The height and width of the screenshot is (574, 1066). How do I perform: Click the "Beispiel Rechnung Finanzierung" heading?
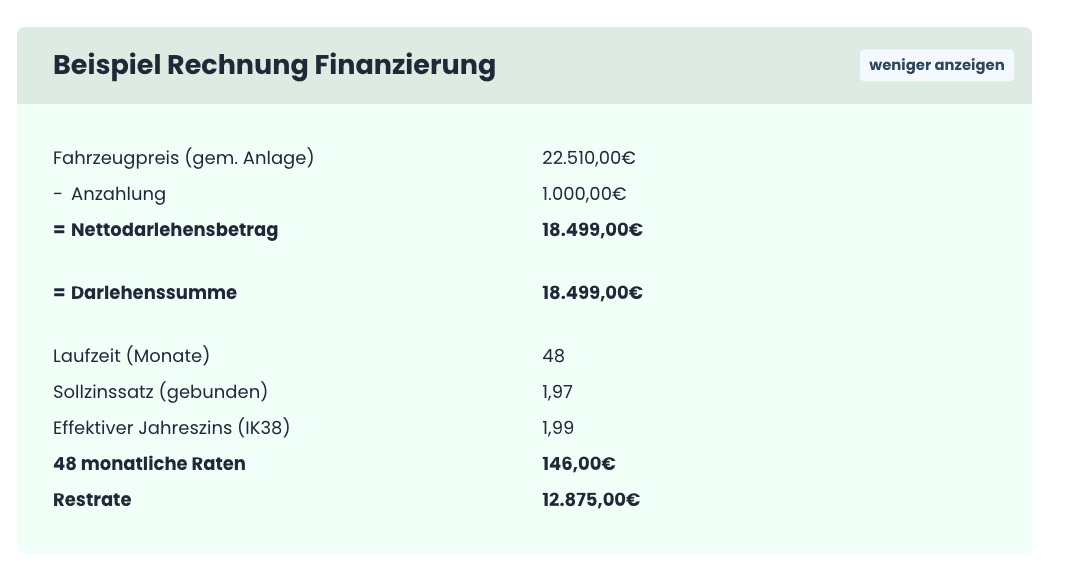coord(274,65)
